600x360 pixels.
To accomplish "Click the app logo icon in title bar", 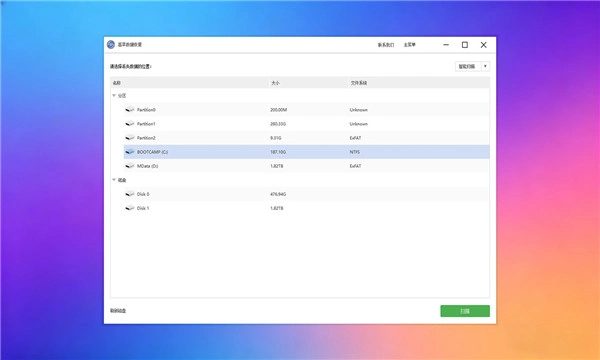I will (x=111, y=45).
